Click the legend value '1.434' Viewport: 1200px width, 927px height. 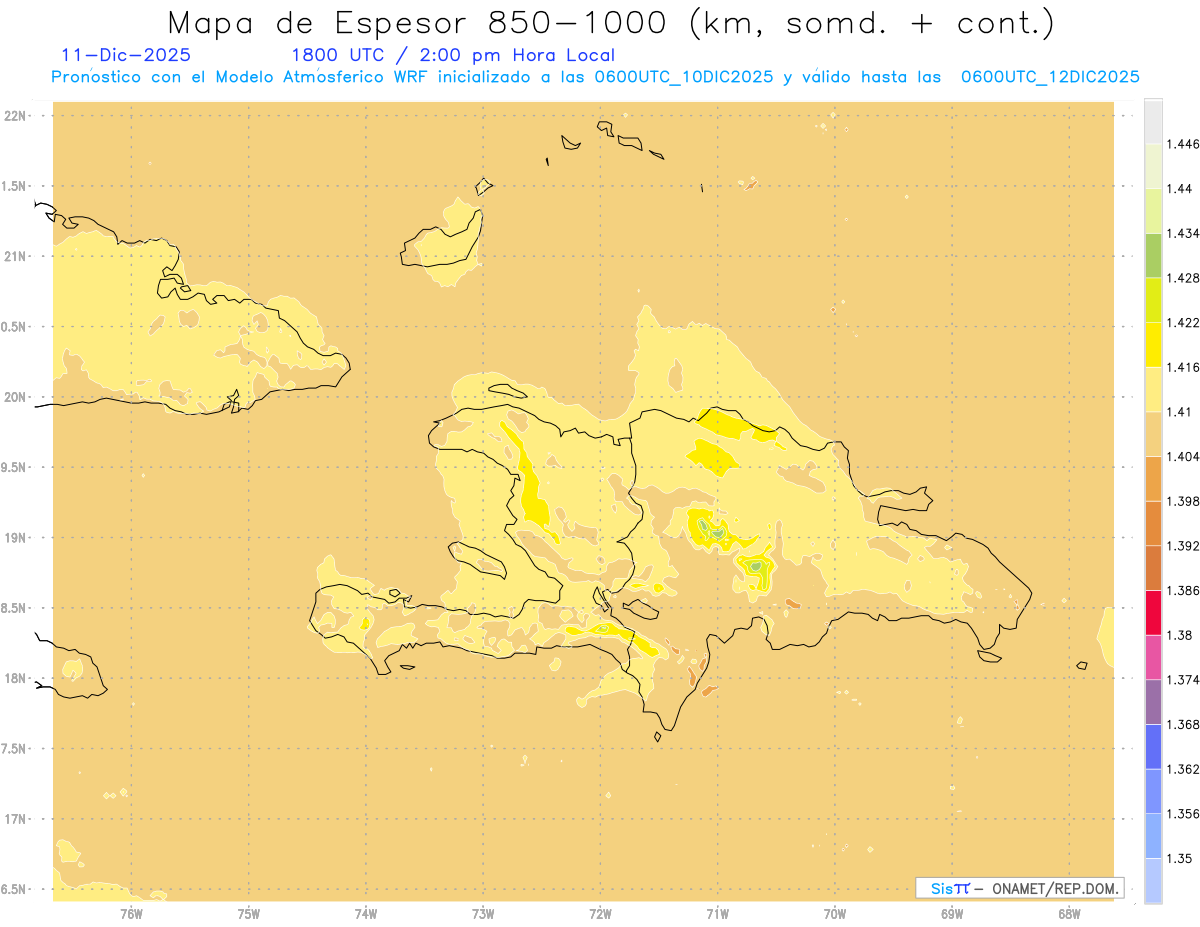pos(1183,233)
